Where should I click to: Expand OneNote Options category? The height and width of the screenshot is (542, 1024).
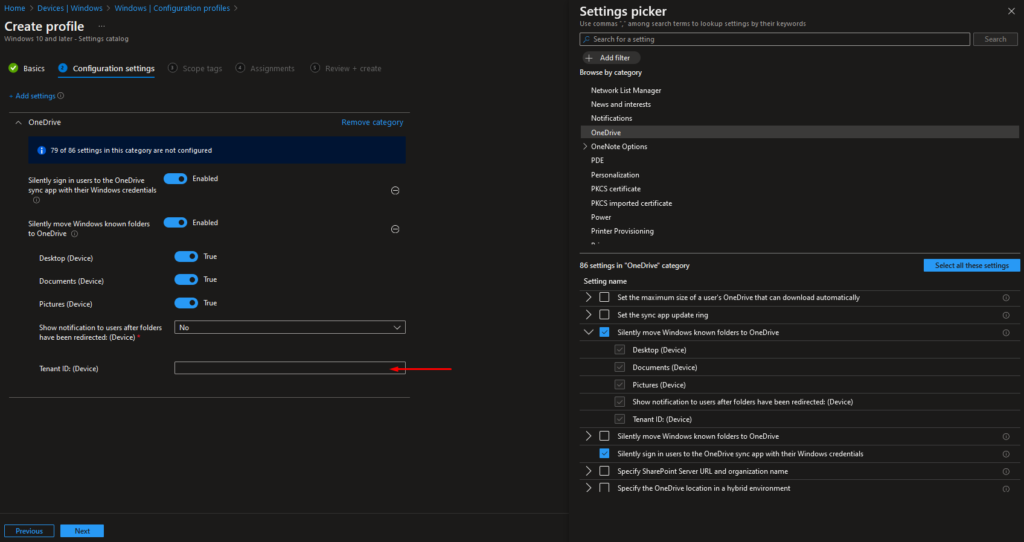click(585, 147)
